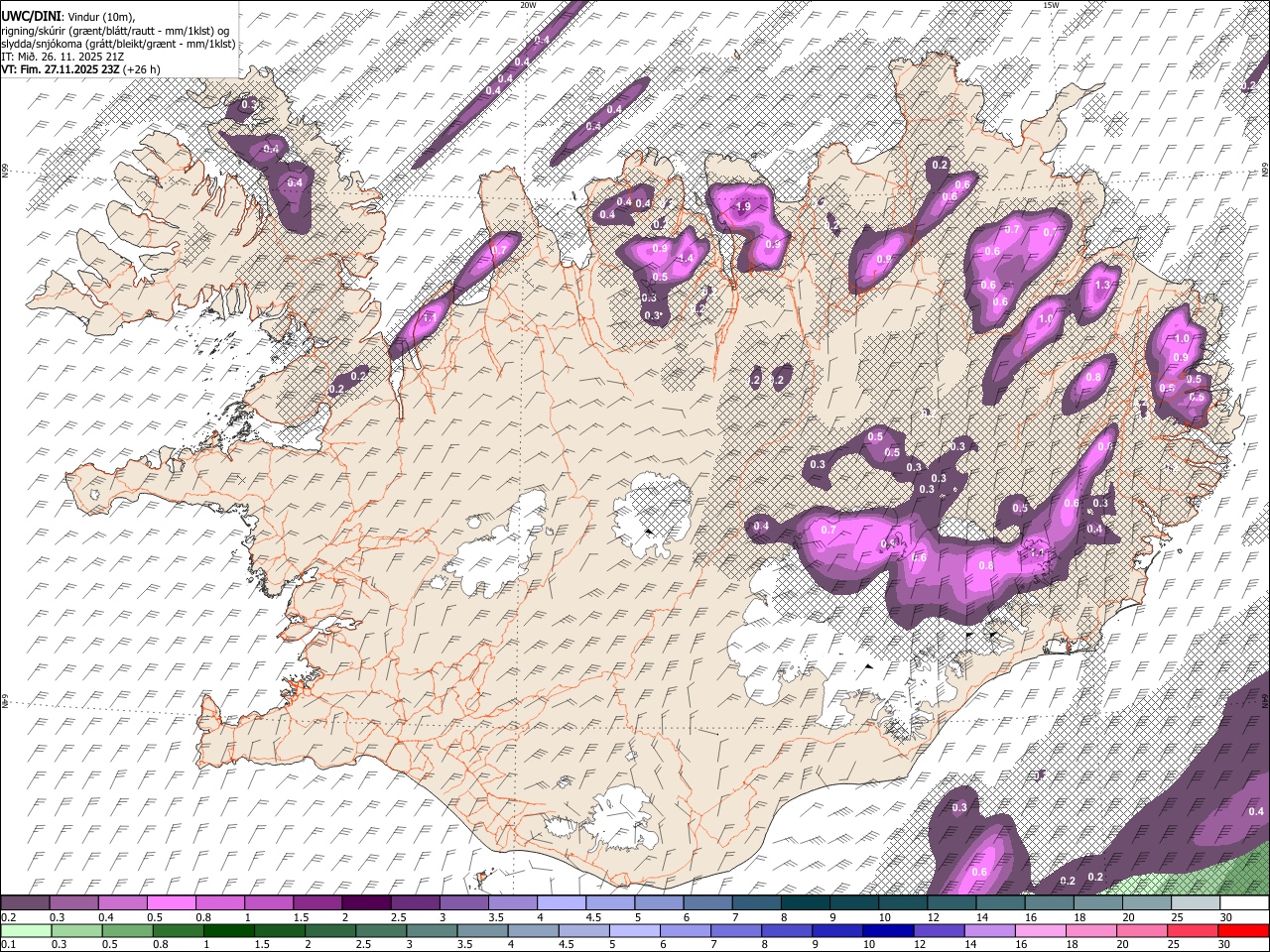1270x952 pixels.
Task: Click the 1.3 value on the map
Action: (1102, 285)
